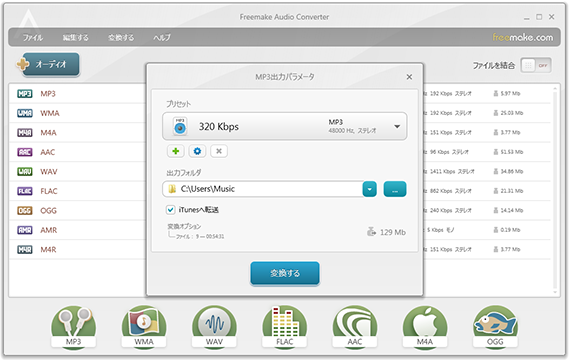
Task: Click the C:\Users\Music path field
Action: [262, 189]
